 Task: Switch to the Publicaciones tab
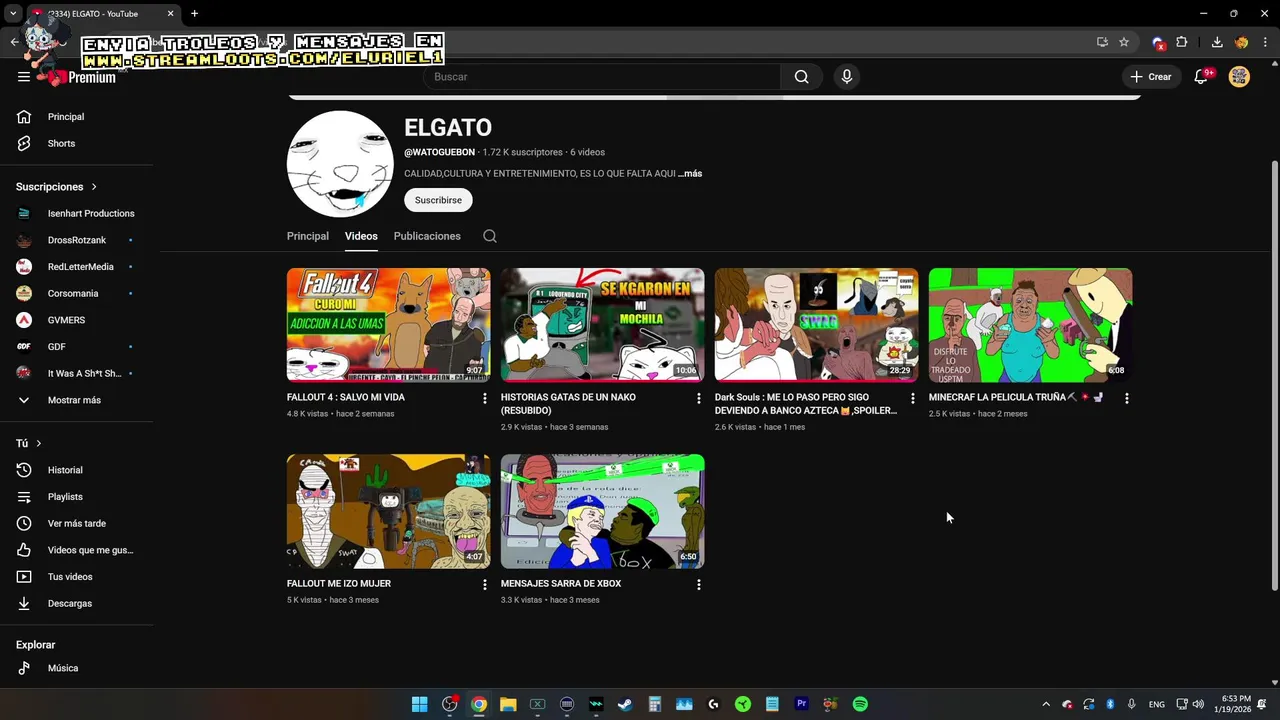pos(427,236)
